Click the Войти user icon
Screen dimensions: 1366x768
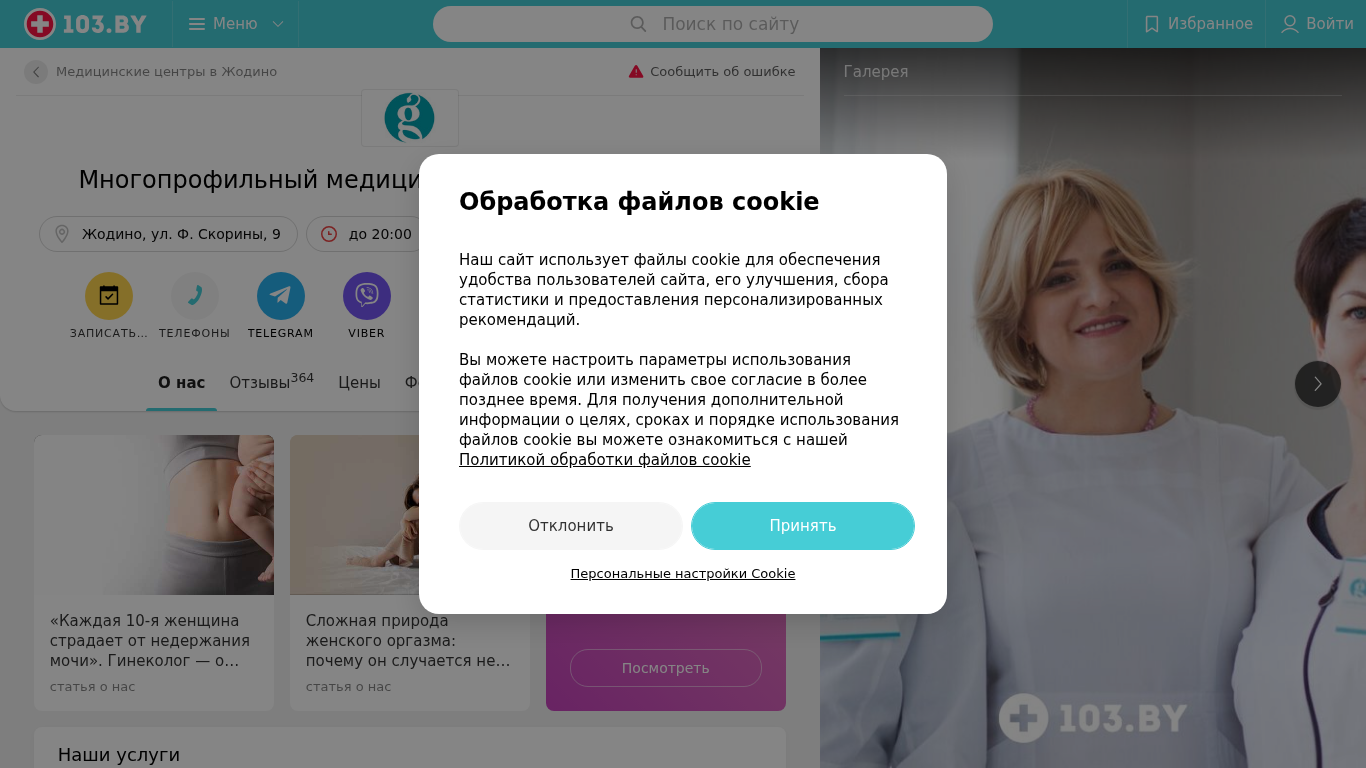1290,24
